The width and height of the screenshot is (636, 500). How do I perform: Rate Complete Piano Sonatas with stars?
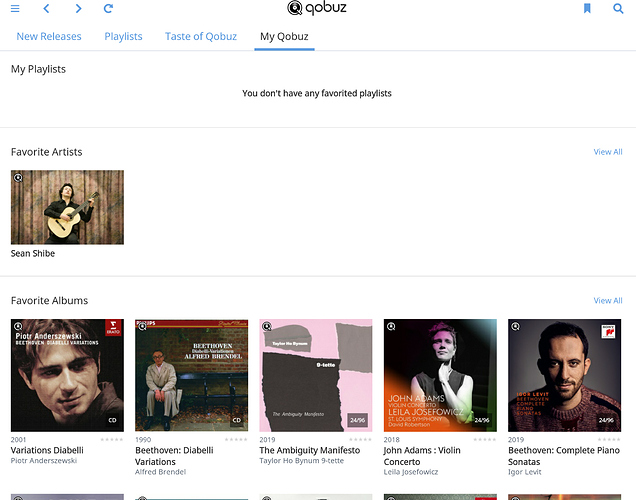(609, 440)
